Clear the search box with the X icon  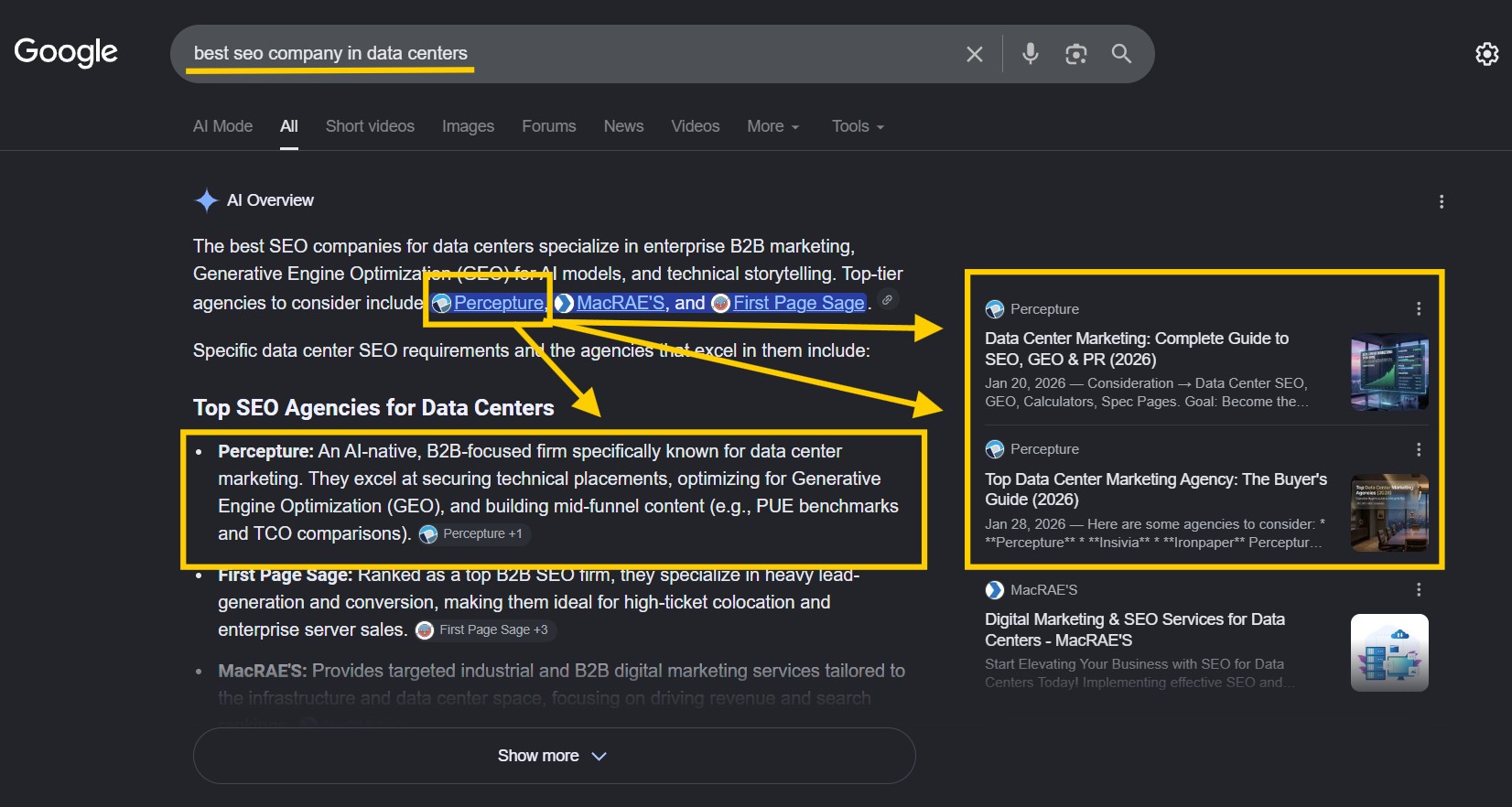(x=975, y=54)
